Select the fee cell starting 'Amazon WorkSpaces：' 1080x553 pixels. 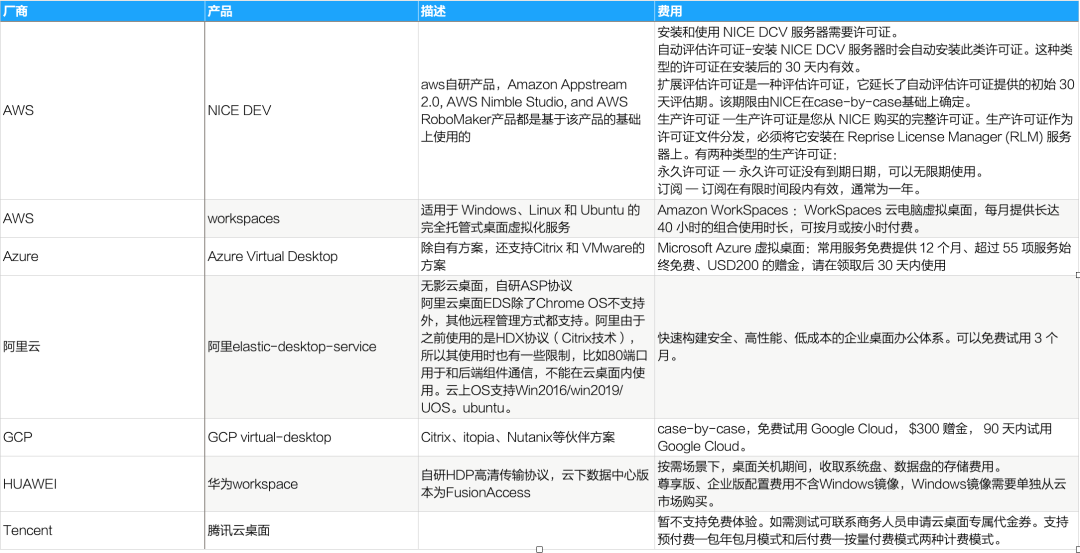coord(866,219)
